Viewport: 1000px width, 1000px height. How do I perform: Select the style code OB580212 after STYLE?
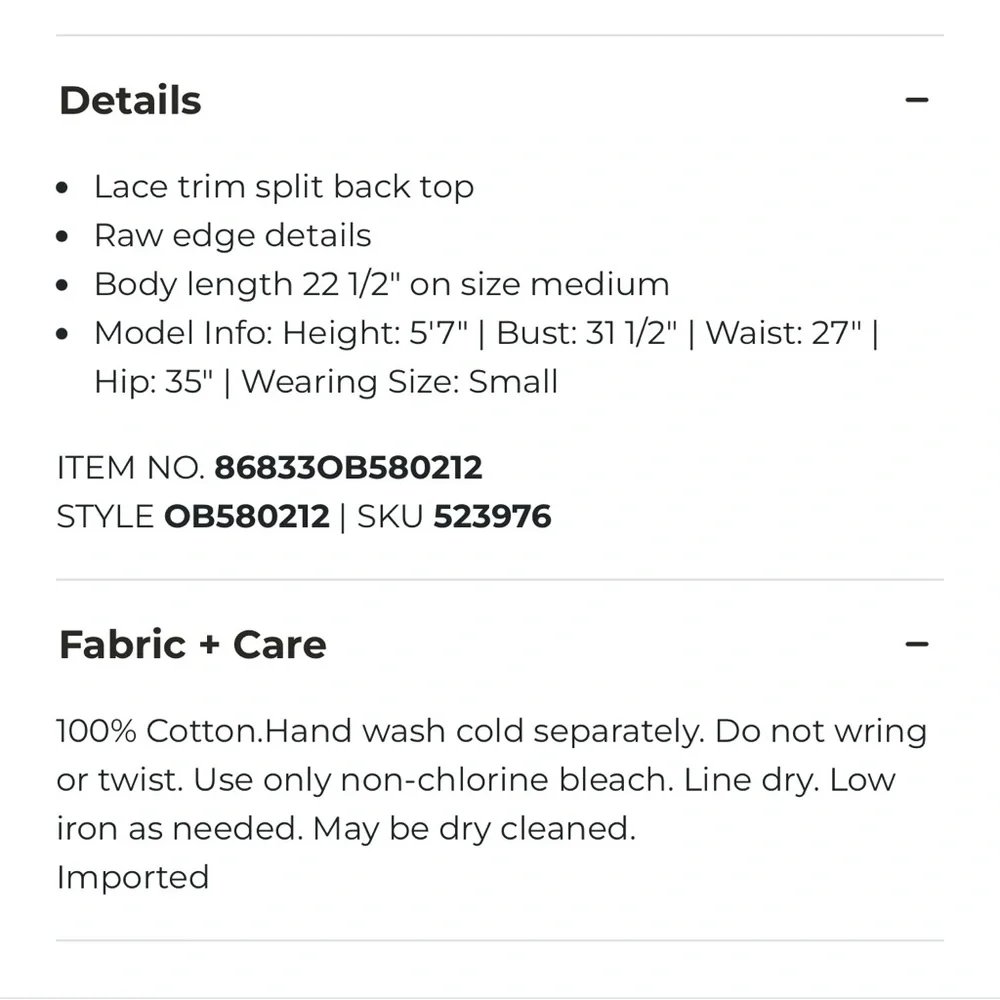[247, 516]
